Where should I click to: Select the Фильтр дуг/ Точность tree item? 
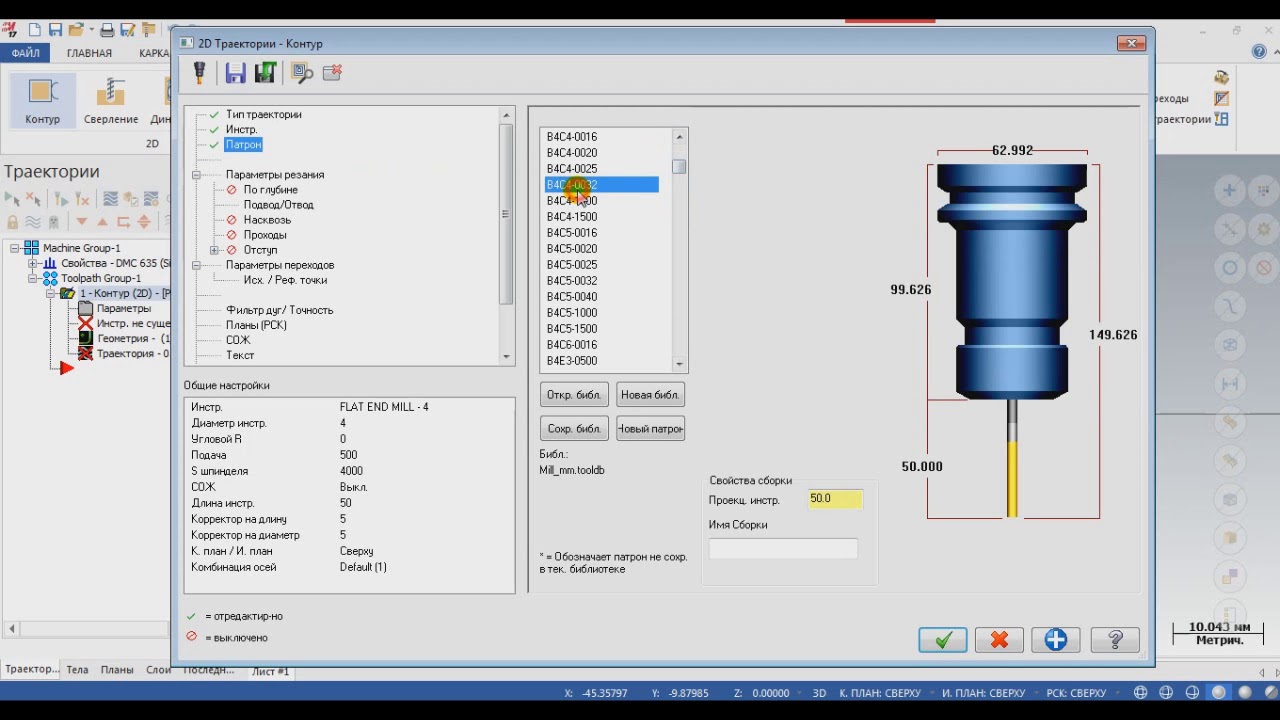[x=280, y=310]
